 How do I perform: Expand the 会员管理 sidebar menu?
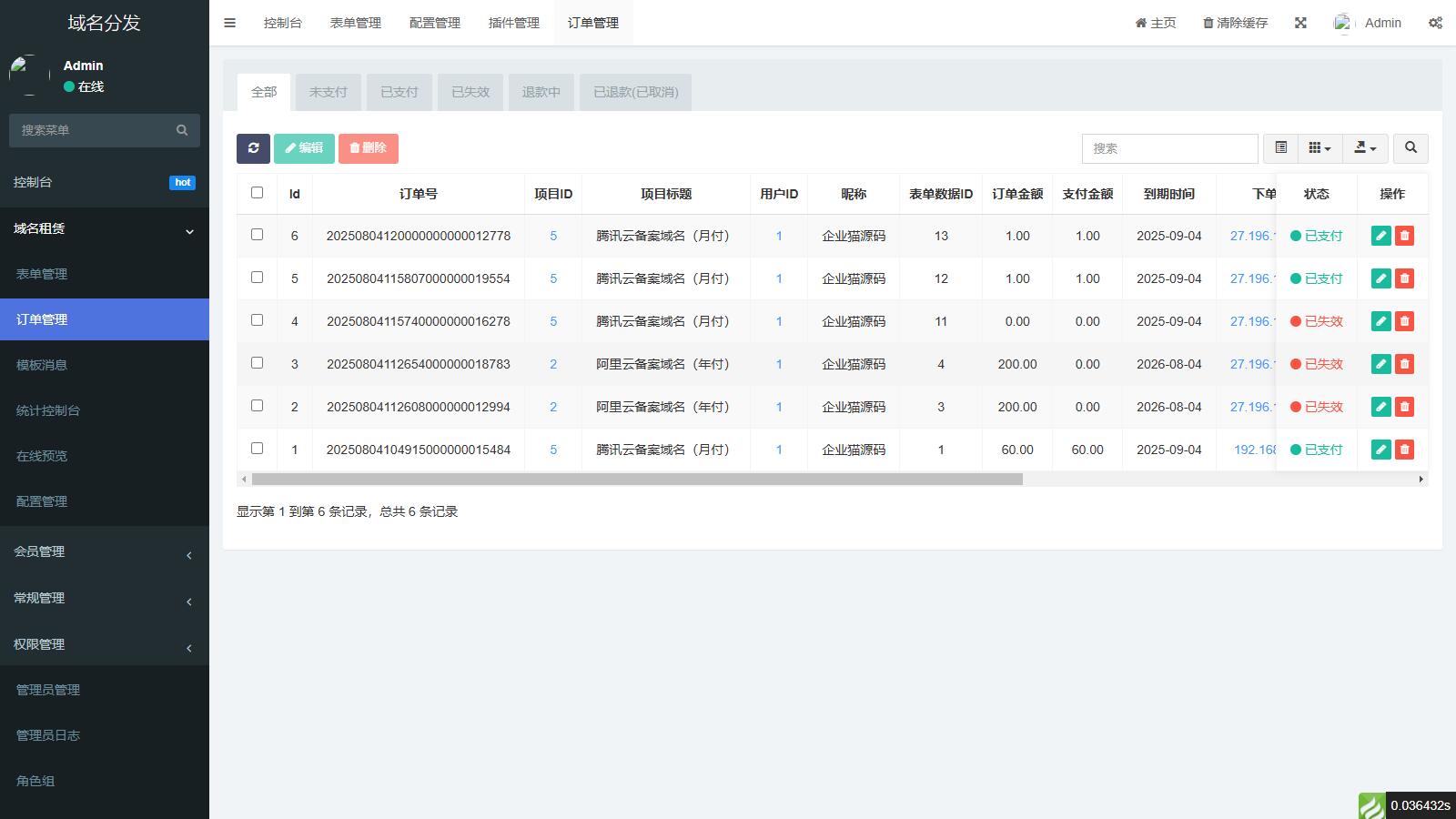pyautogui.click(x=104, y=551)
